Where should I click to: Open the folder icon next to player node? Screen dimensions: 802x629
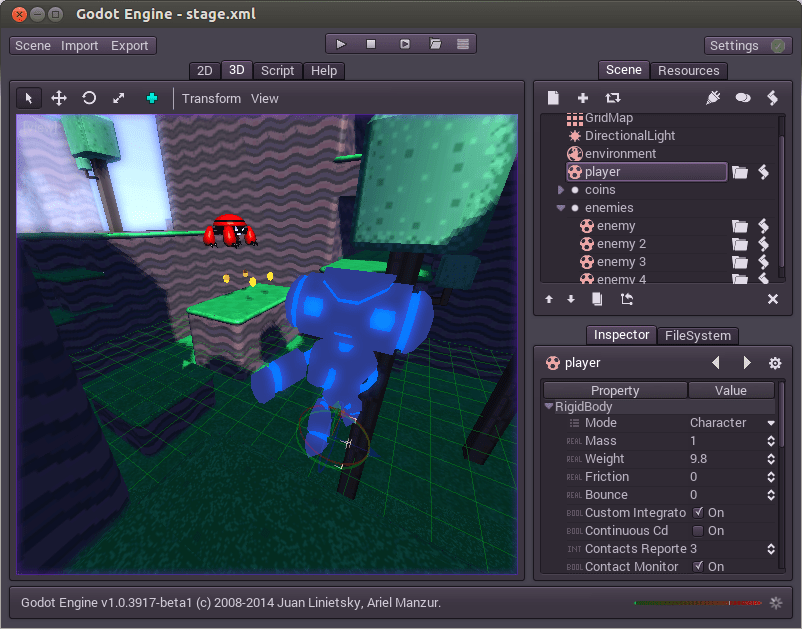(739, 171)
